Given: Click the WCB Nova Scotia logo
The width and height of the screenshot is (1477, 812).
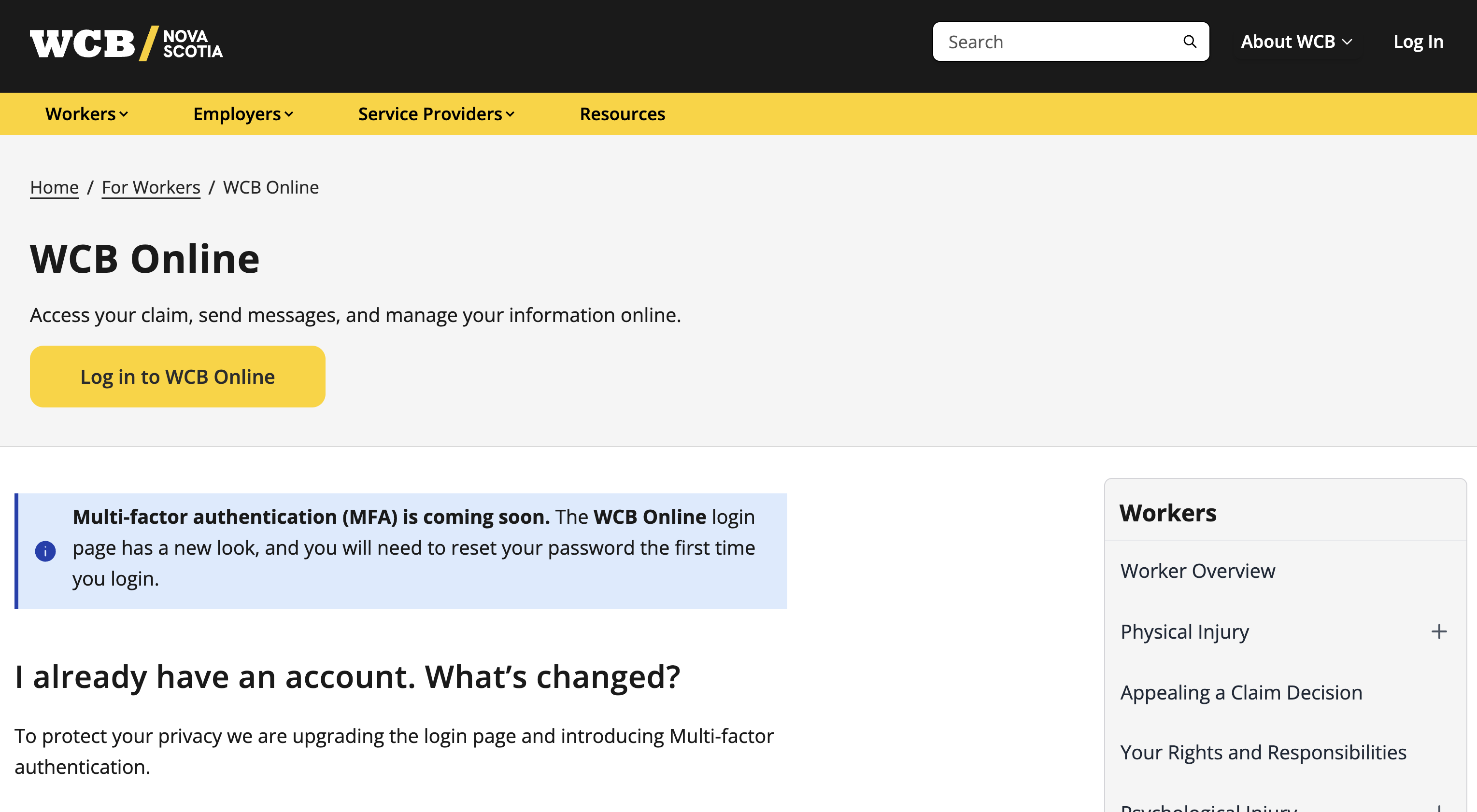Looking at the screenshot, I should pyautogui.click(x=126, y=43).
